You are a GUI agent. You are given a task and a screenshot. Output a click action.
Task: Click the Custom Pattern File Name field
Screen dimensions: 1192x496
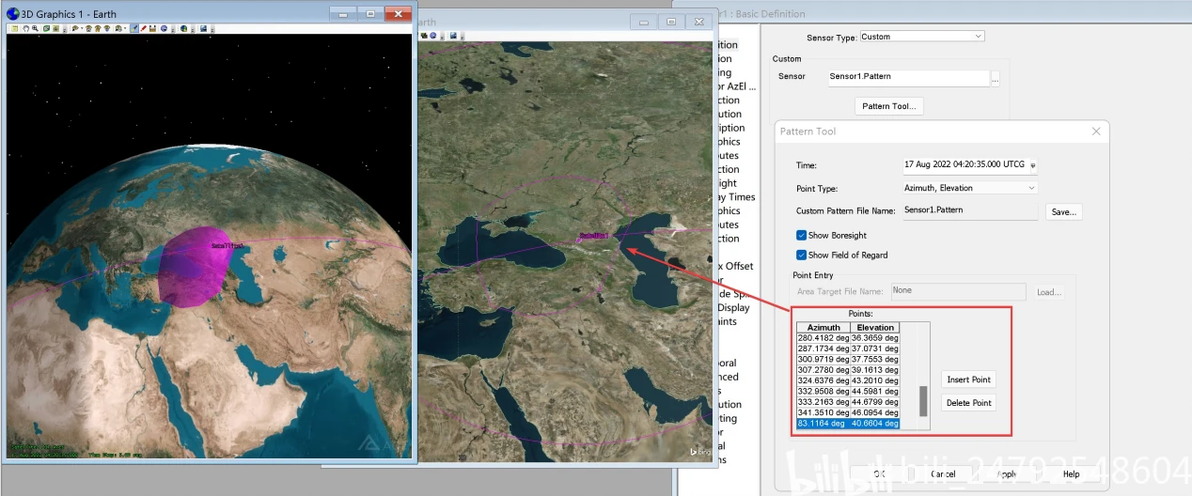969,212
